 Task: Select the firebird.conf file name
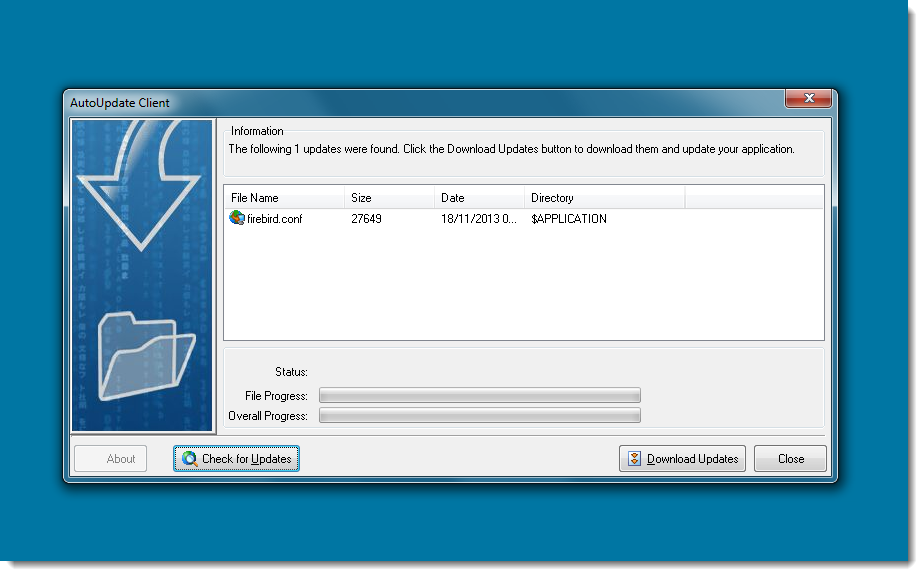pyautogui.click(x=274, y=219)
